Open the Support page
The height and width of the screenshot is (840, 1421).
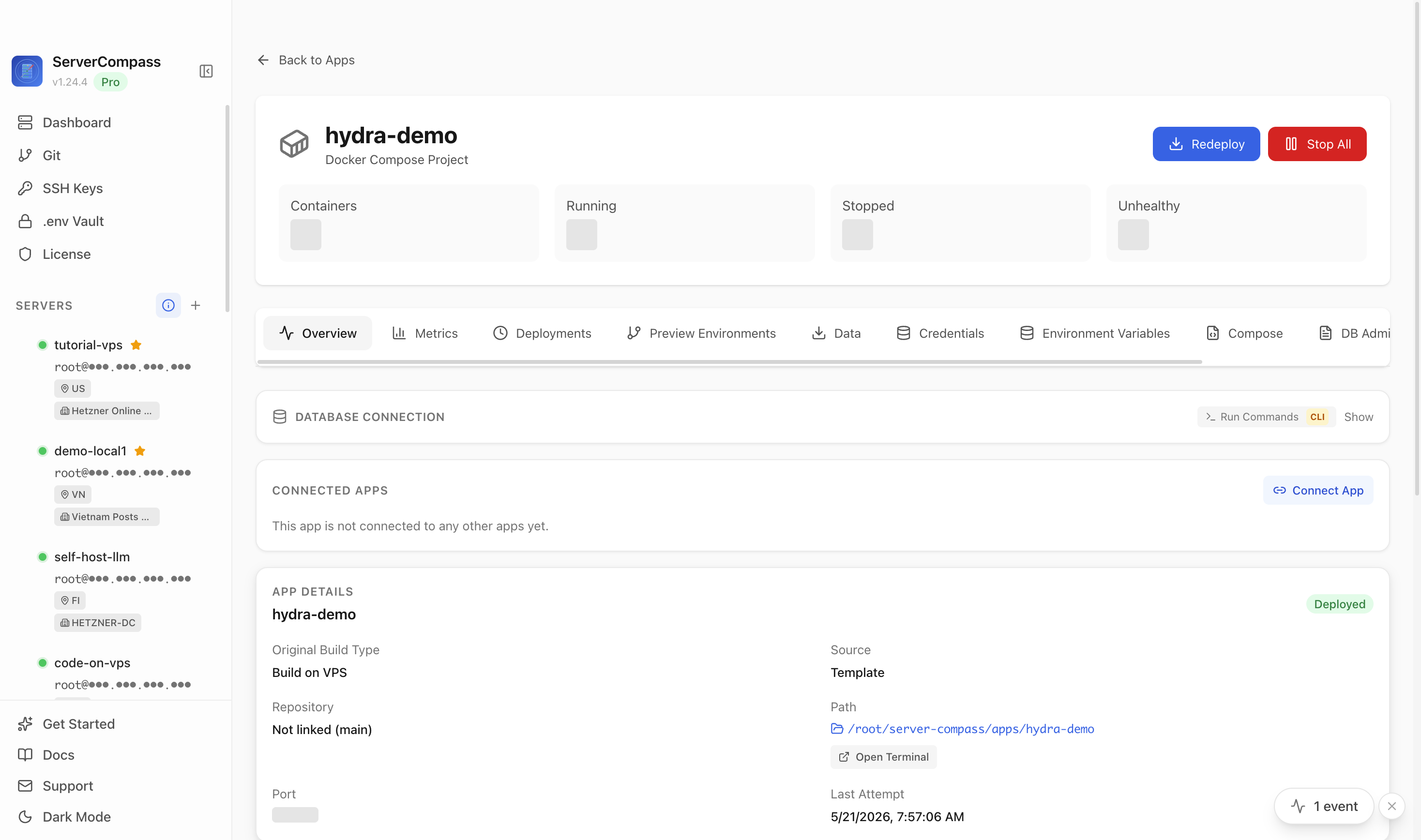pyautogui.click(x=55, y=786)
